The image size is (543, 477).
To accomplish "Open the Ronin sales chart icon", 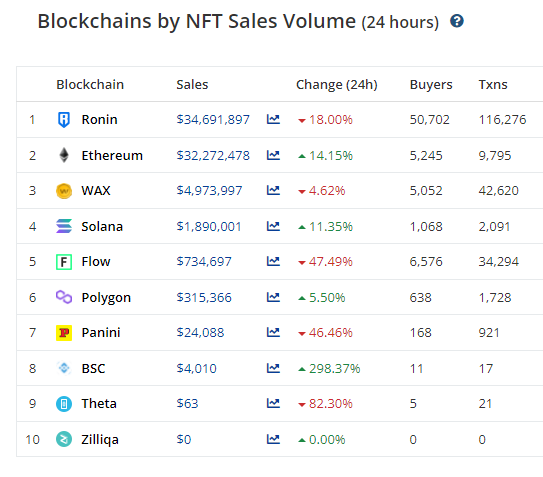I will point(273,120).
